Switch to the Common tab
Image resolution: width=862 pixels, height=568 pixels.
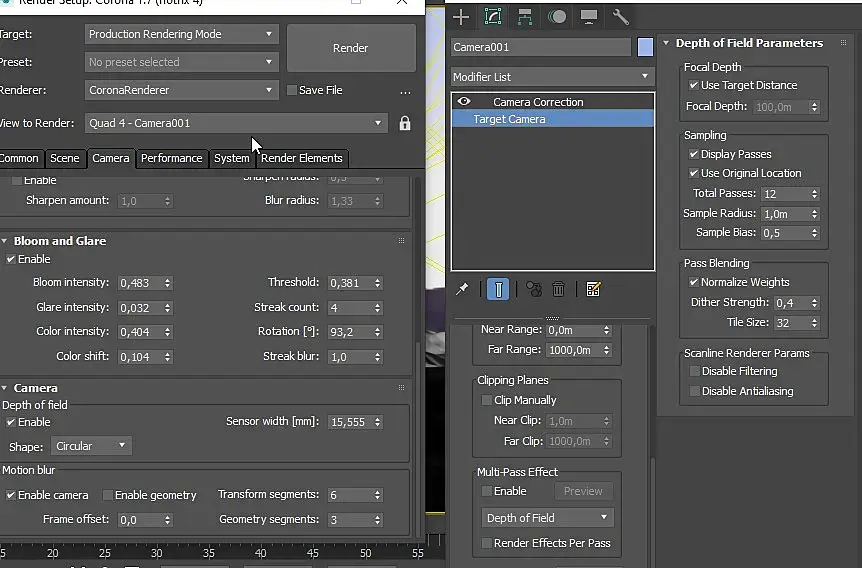pos(20,158)
